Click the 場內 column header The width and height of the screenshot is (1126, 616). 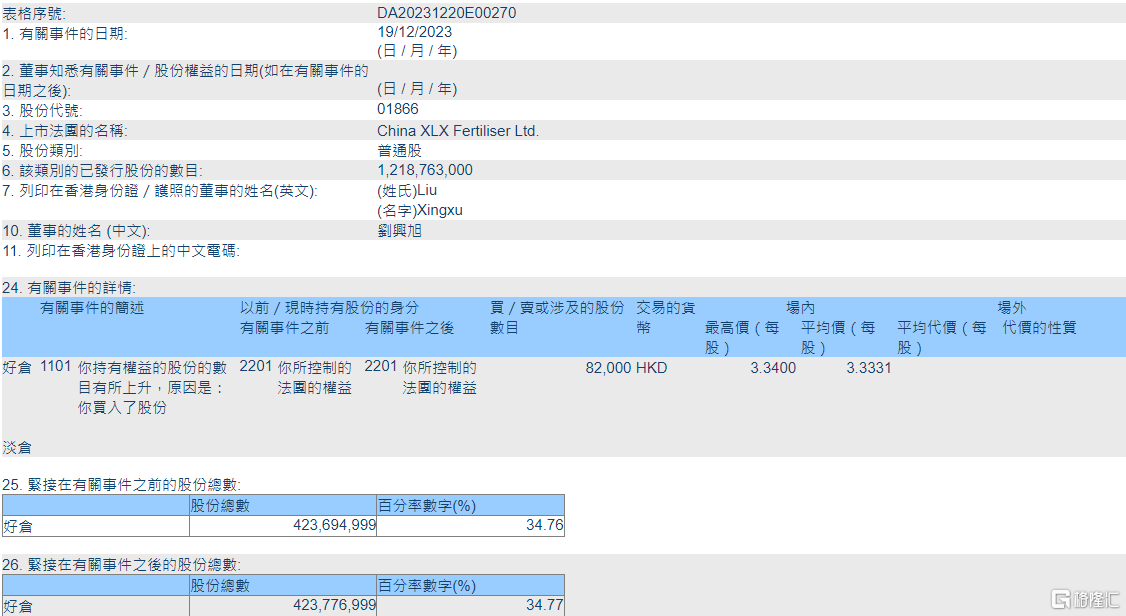[800, 308]
